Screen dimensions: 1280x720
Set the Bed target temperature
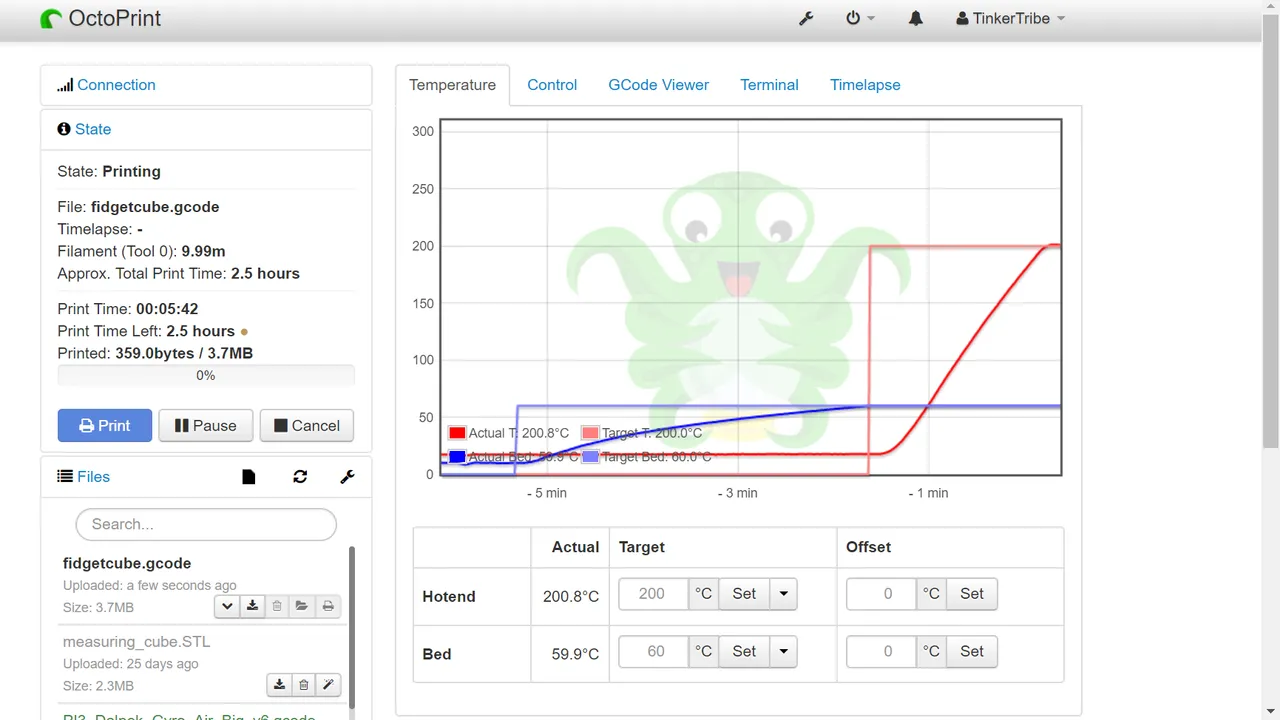pyautogui.click(x=744, y=651)
